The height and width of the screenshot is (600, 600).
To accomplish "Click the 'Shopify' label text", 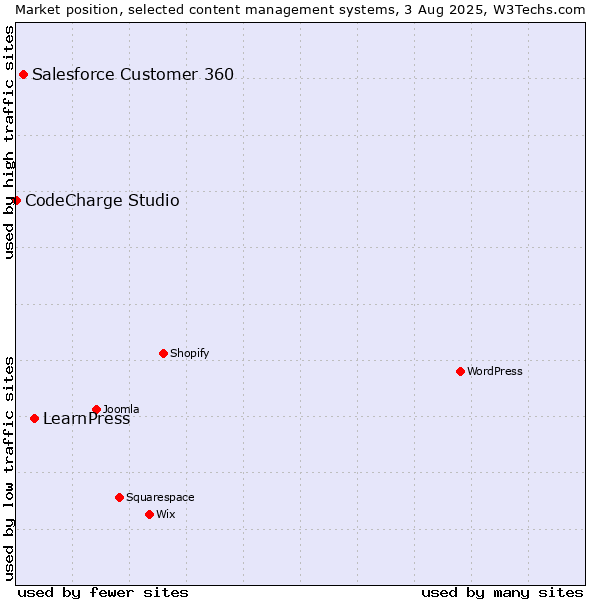I will 189,354.
